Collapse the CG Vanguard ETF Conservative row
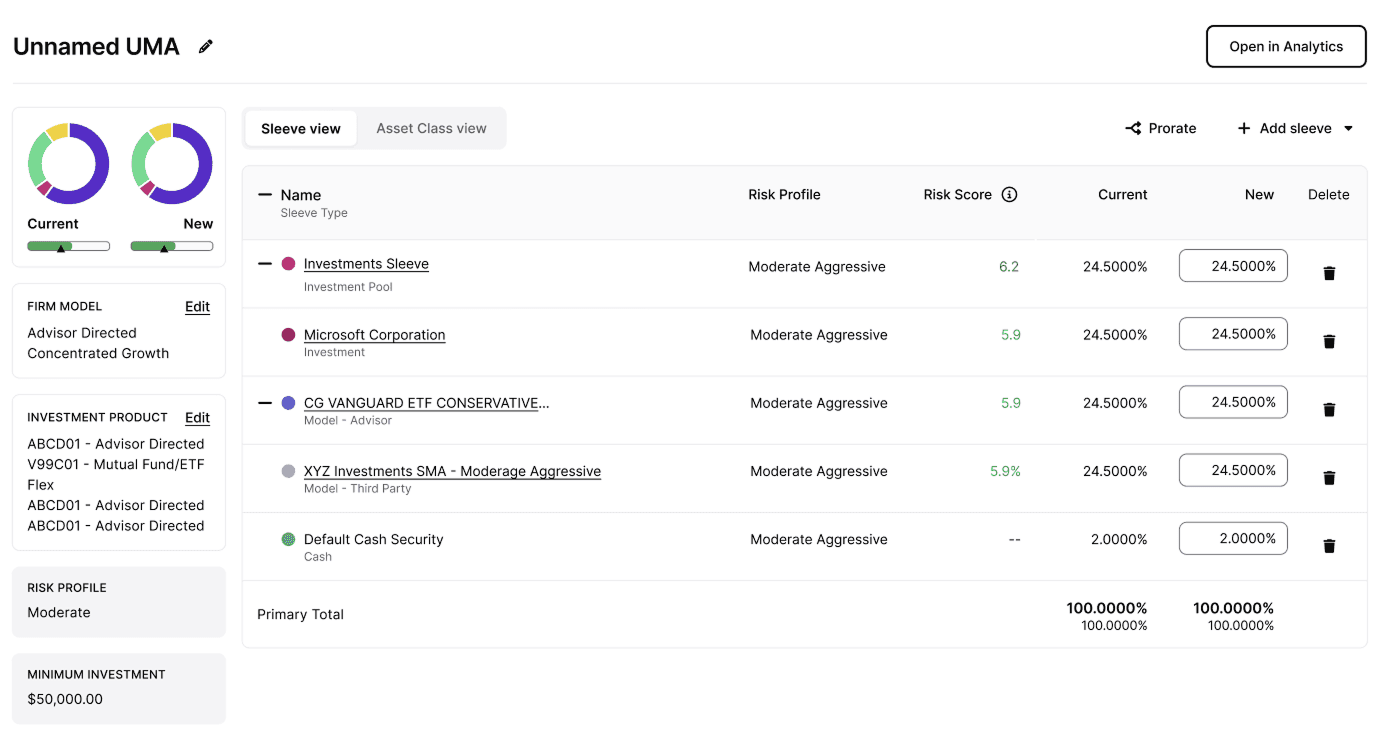Image resolution: width=1379 pixels, height=729 pixels. click(265, 403)
